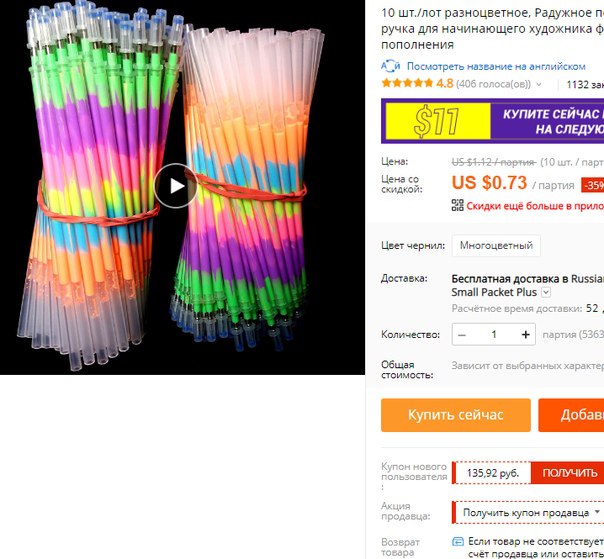The width and height of the screenshot is (604, 559).
Task: Click the product image of rainbow refills
Action: point(182,187)
